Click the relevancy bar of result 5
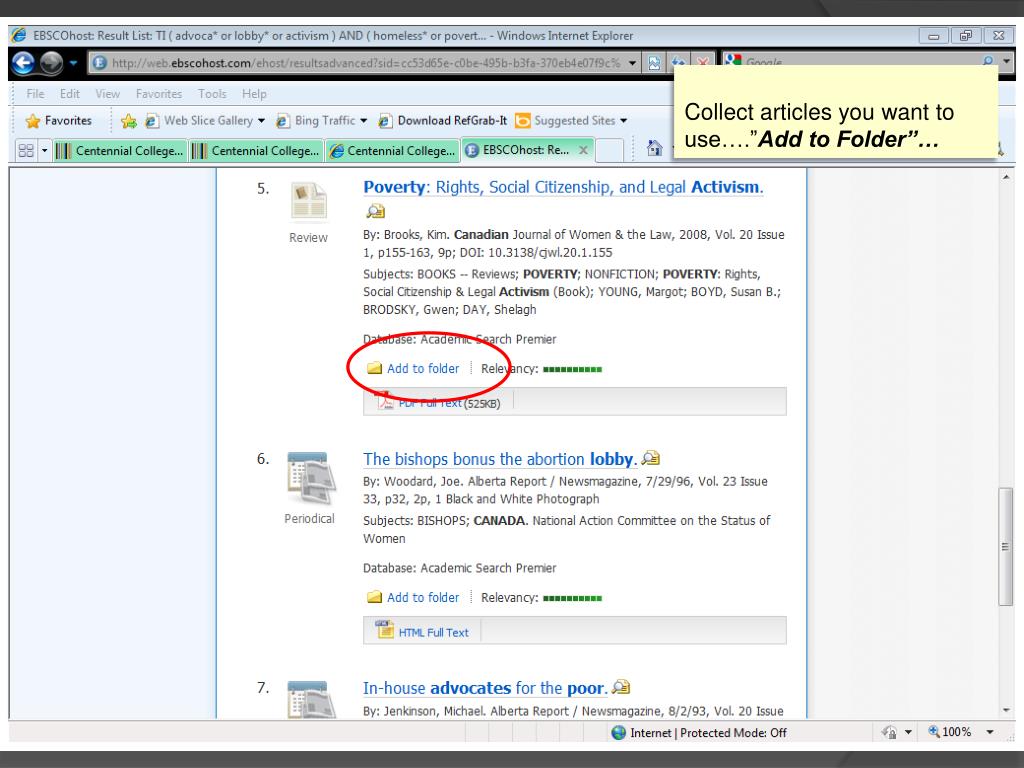Image resolution: width=1024 pixels, height=768 pixels. click(x=572, y=370)
